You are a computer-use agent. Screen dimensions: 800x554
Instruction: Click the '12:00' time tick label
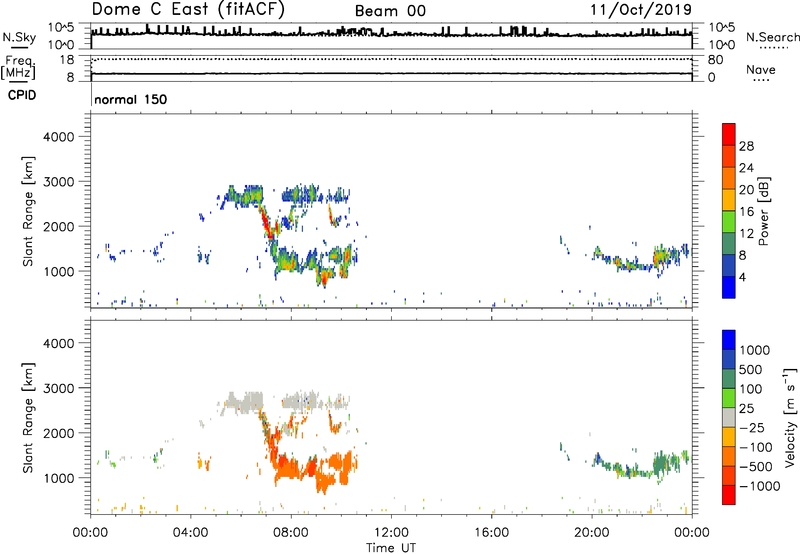pyautogui.click(x=391, y=533)
